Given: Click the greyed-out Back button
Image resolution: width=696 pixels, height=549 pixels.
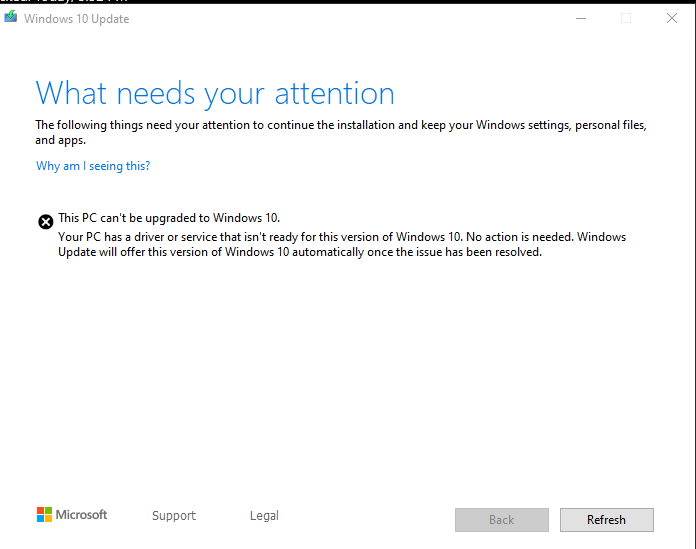Looking at the screenshot, I should 502,520.
